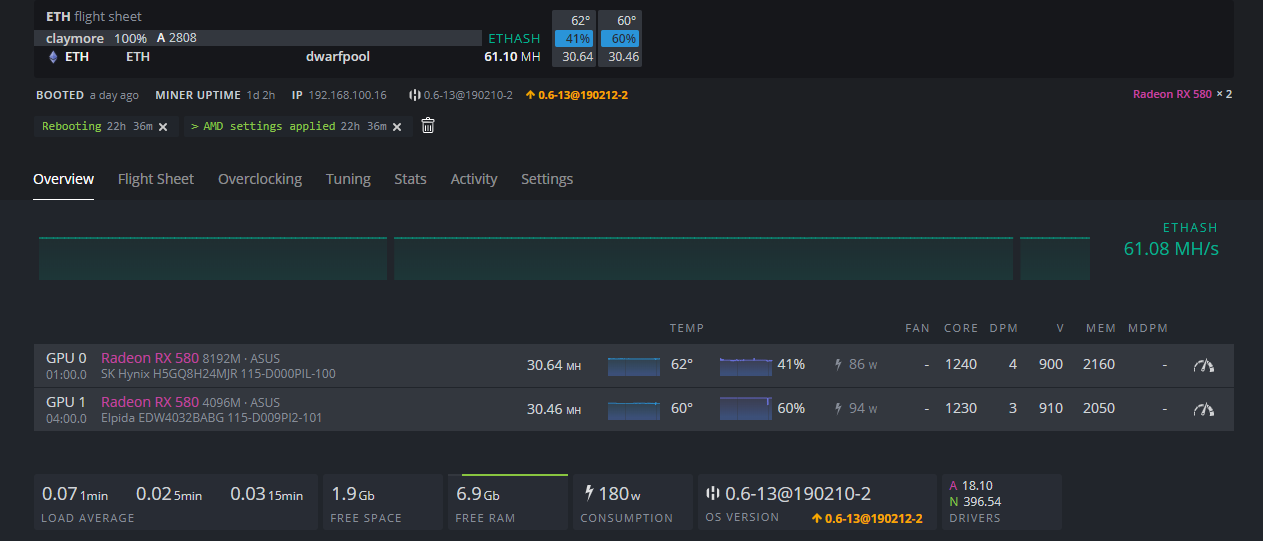Switch to the Flight Sheet tab
The width and height of the screenshot is (1263, 541).
156,179
